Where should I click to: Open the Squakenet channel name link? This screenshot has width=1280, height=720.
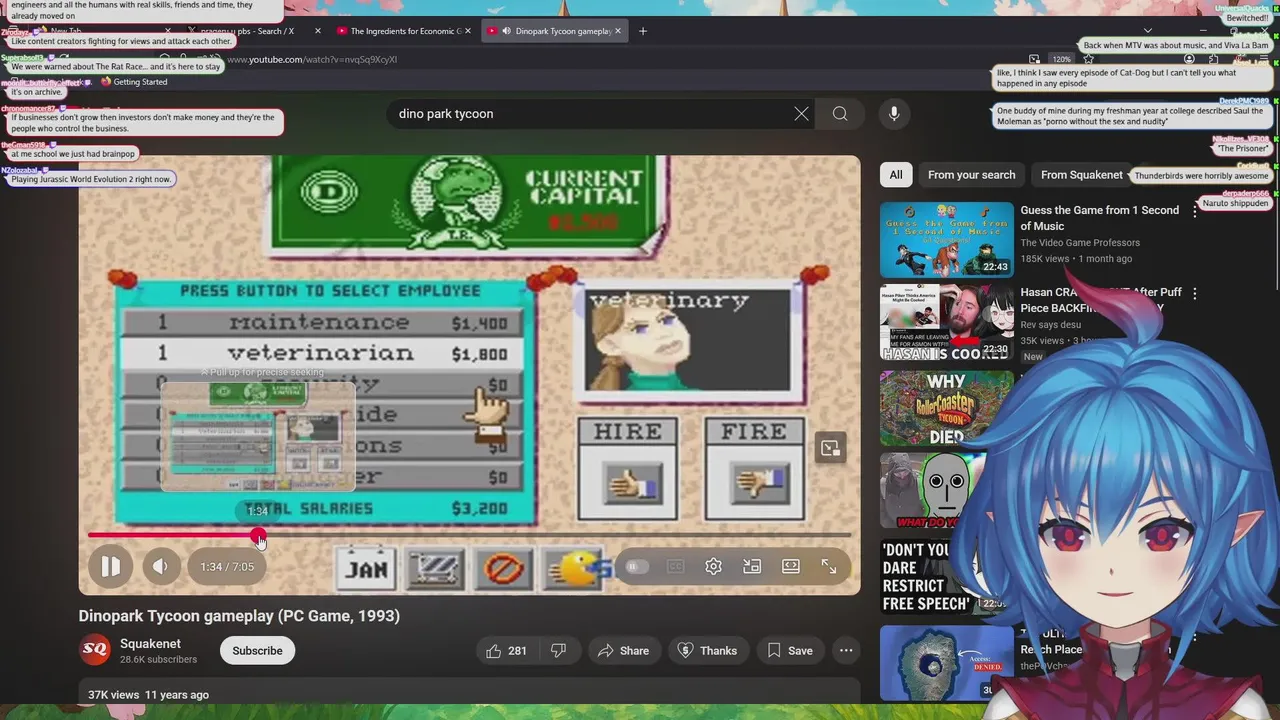tap(150, 644)
